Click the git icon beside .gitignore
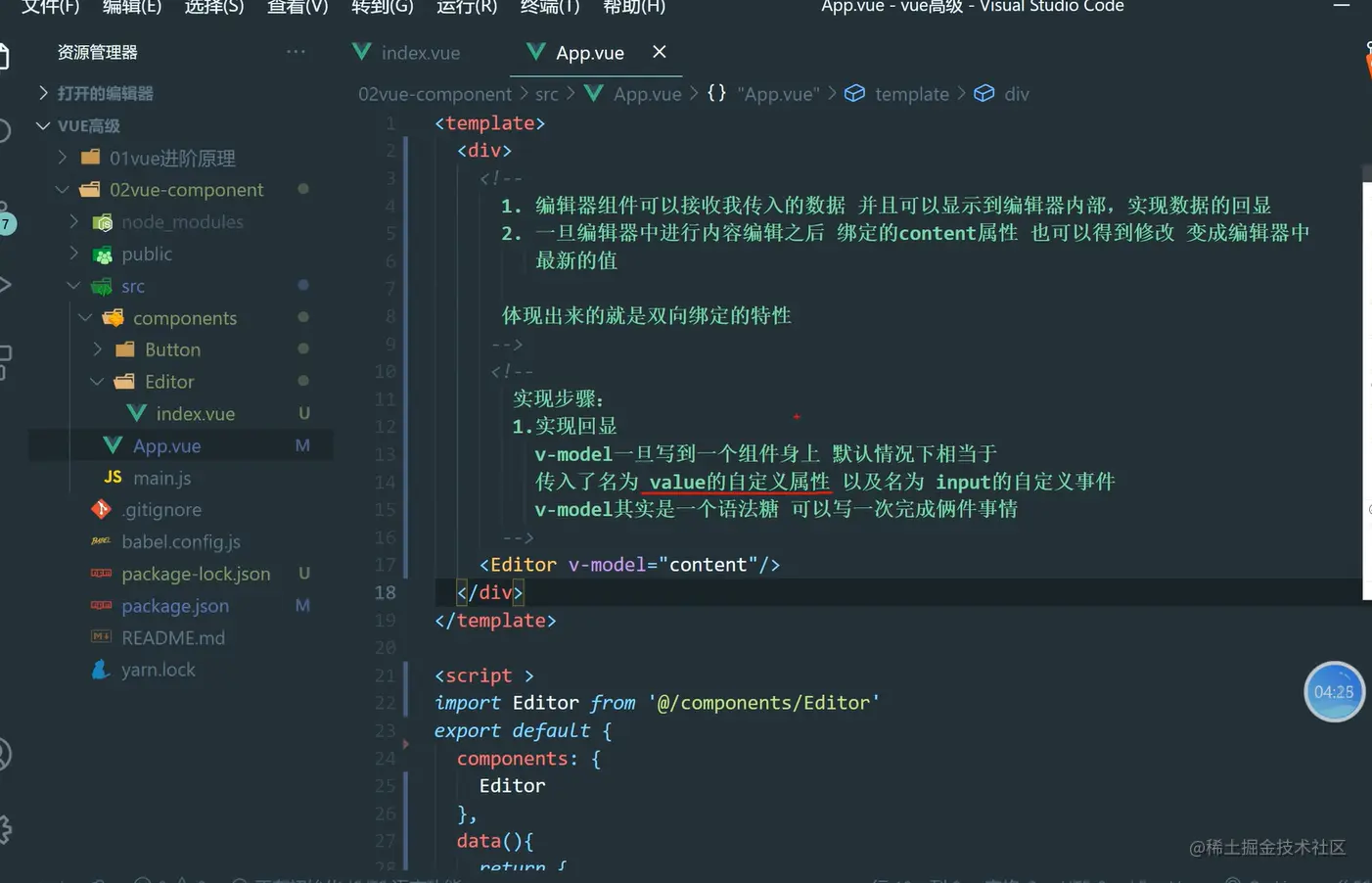The height and width of the screenshot is (883, 1372). pos(101,509)
